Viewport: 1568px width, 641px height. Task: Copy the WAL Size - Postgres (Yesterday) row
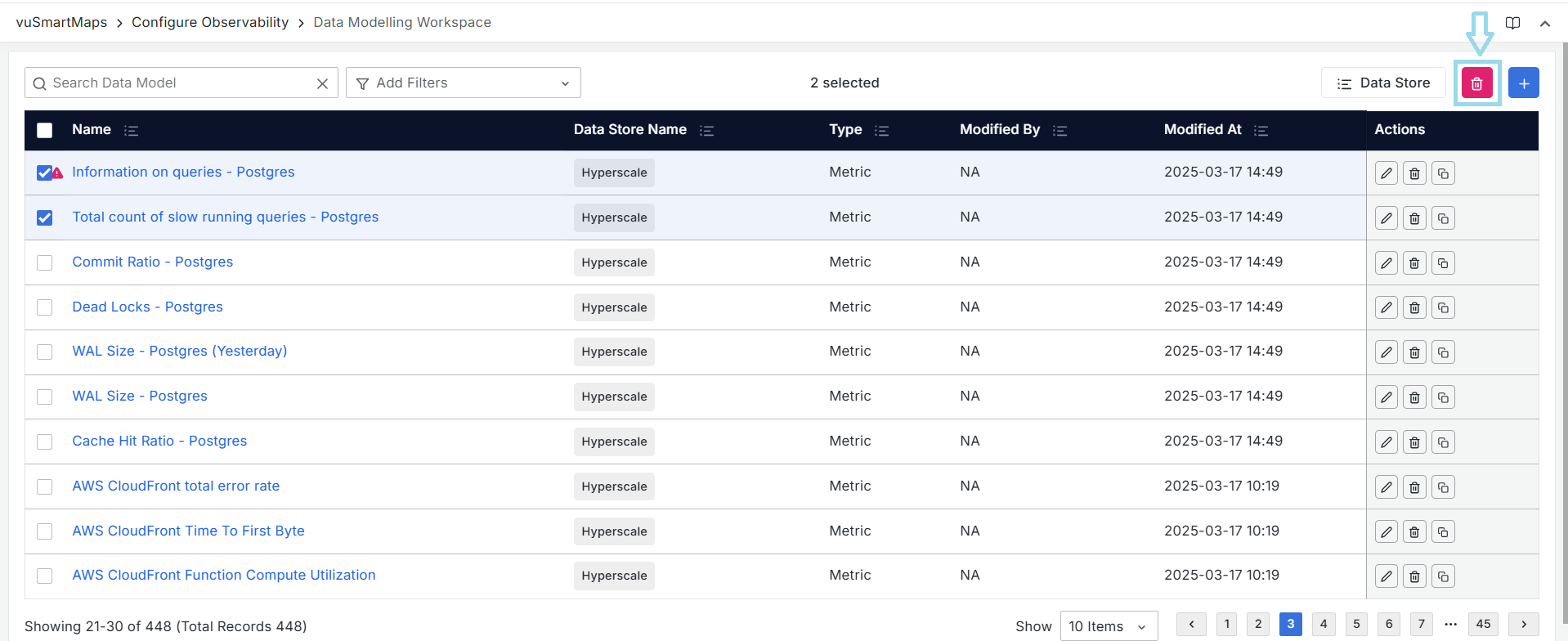point(1443,352)
